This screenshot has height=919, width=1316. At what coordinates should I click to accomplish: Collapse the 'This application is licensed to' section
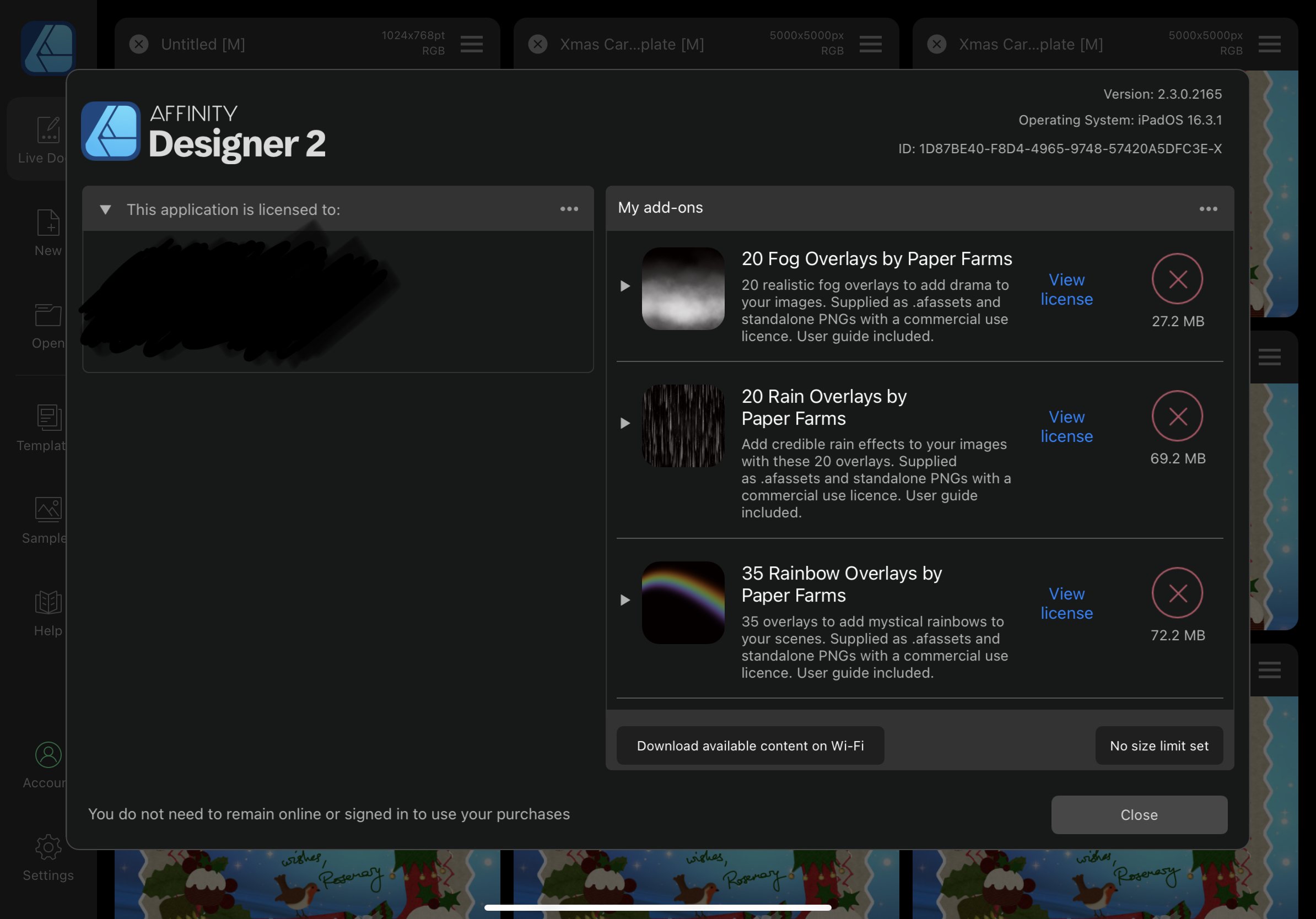click(105, 209)
